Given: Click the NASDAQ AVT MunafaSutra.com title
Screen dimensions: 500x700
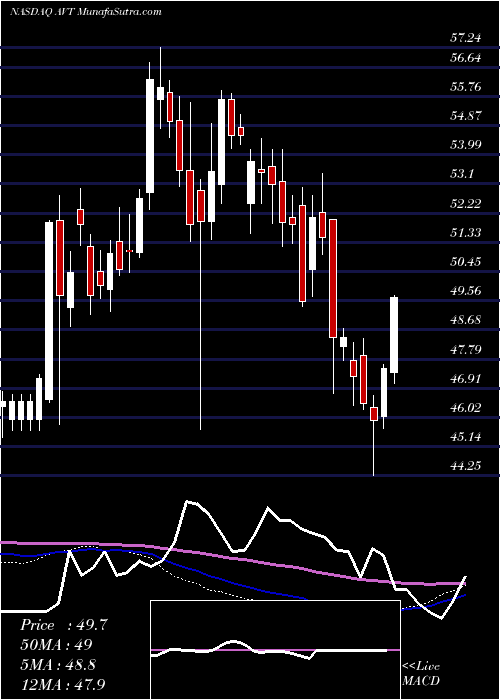Looking at the screenshot, I should (x=85, y=12).
